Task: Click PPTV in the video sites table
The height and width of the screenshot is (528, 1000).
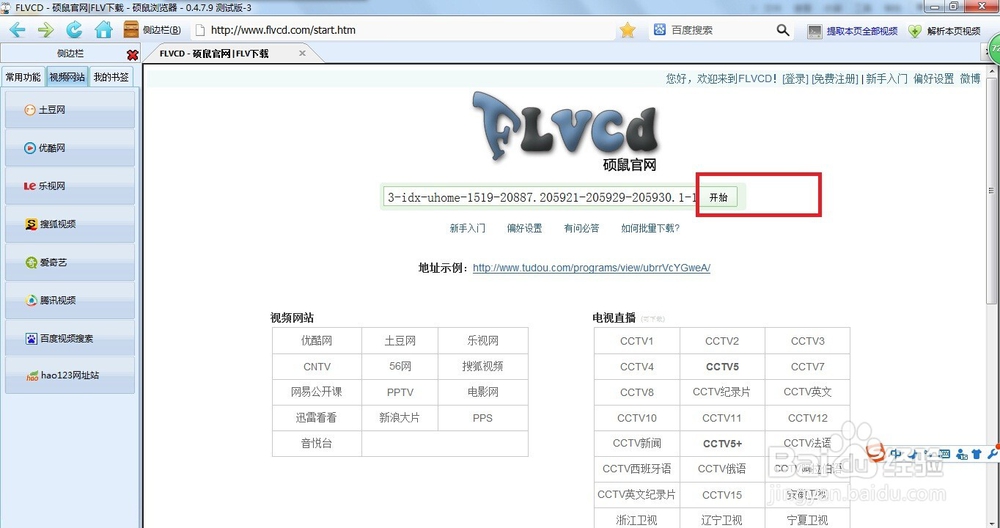Action: 400,392
